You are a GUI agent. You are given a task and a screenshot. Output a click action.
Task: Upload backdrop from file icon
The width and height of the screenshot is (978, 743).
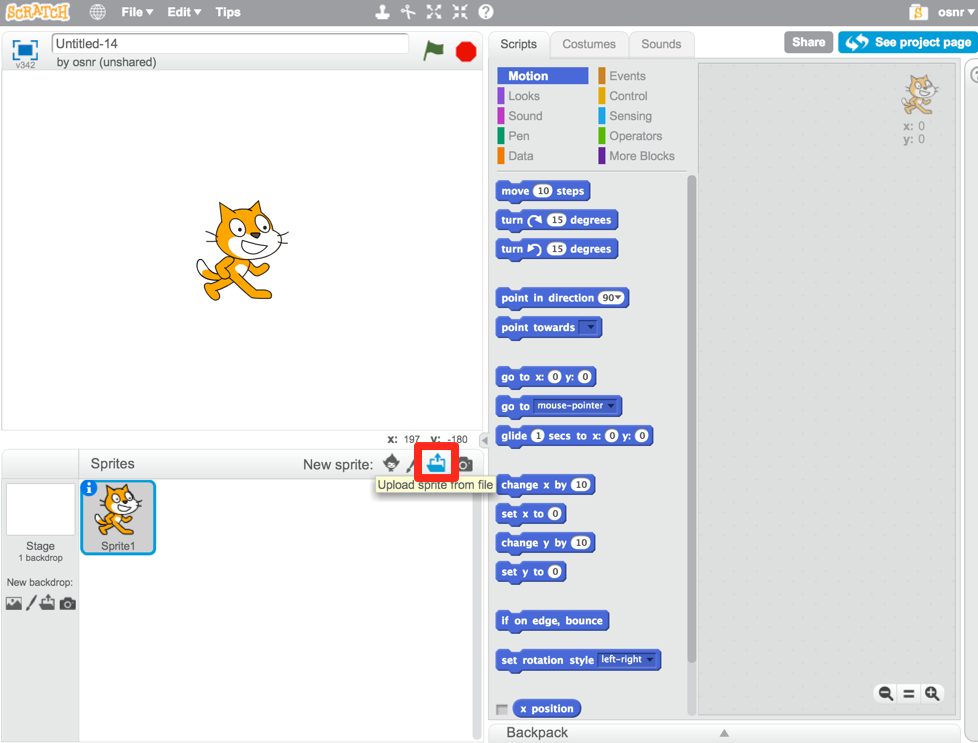[x=47, y=603]
